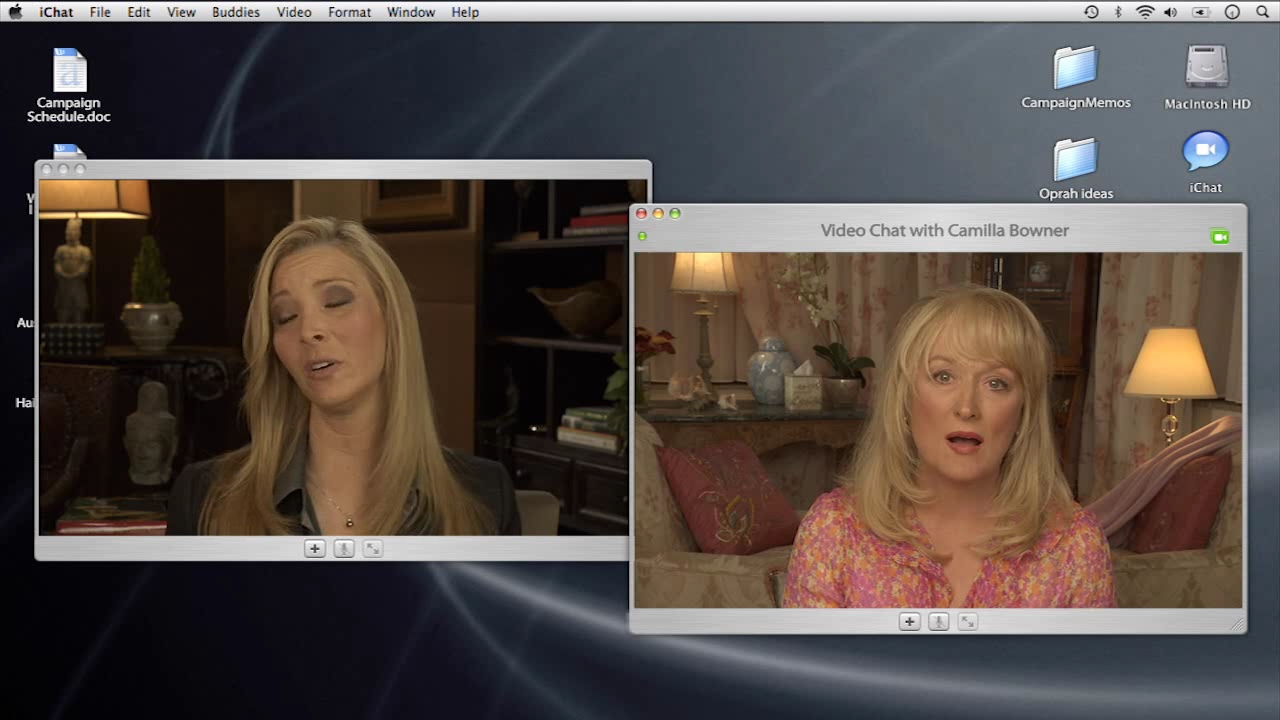Image resolution: width=1280 pixels, height=720 pixels.
Task: Click resize grip of Camilla Bowner window
Action: 1237,624
